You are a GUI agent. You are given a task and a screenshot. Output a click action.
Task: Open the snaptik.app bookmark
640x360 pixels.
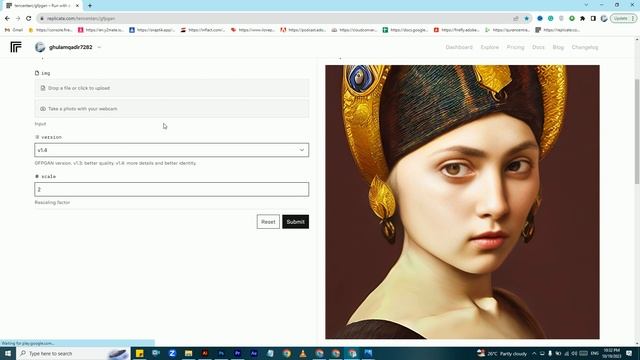coord(152,30)
